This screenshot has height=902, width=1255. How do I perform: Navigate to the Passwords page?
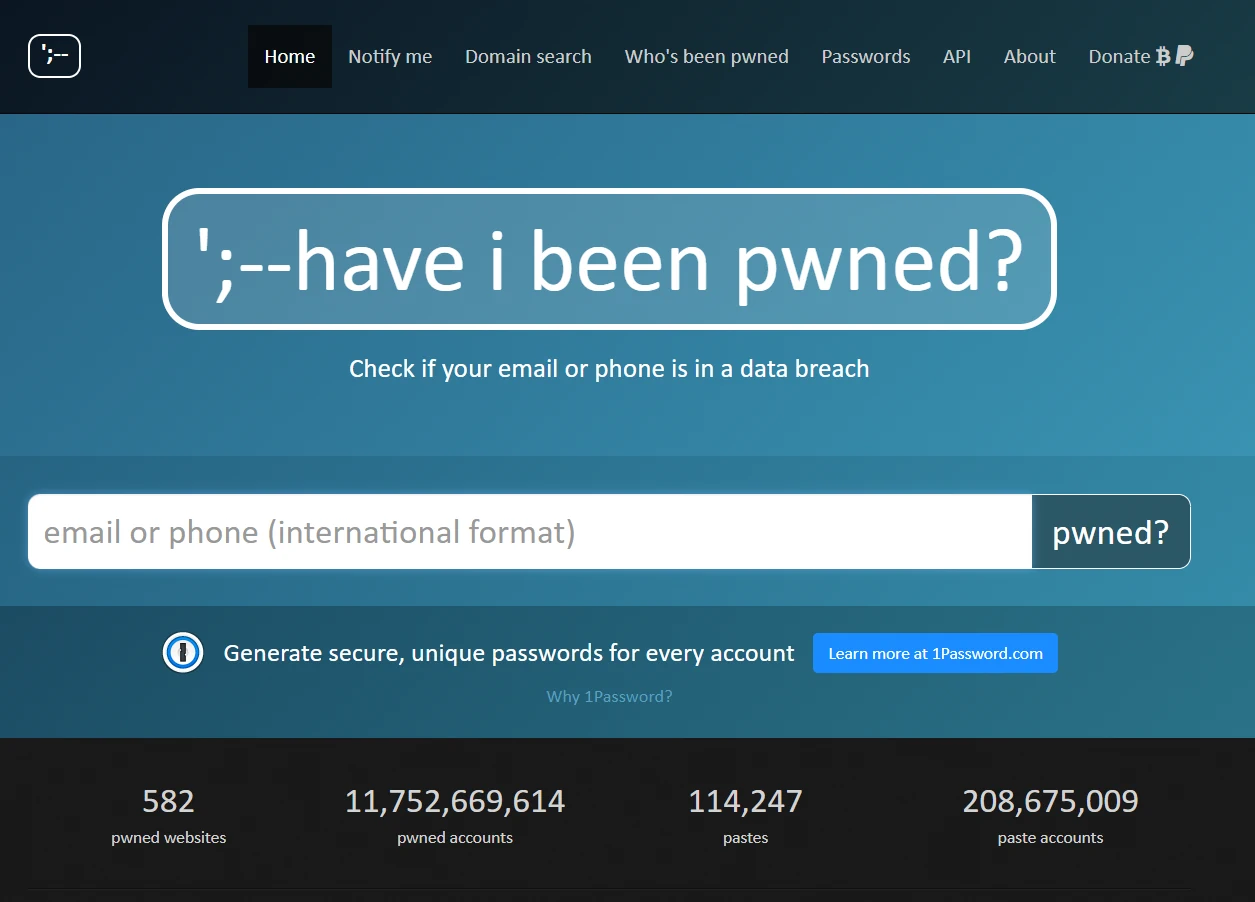[866, 57]
